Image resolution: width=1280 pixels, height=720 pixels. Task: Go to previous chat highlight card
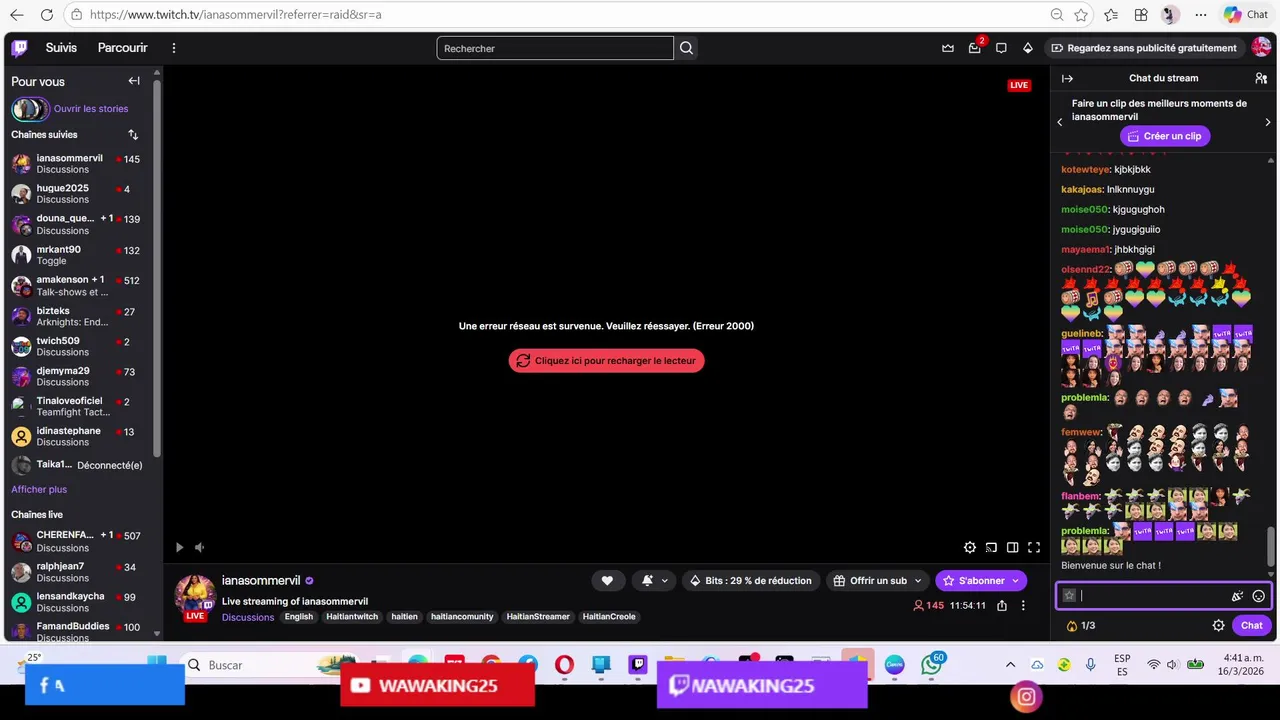point(1060,122)
